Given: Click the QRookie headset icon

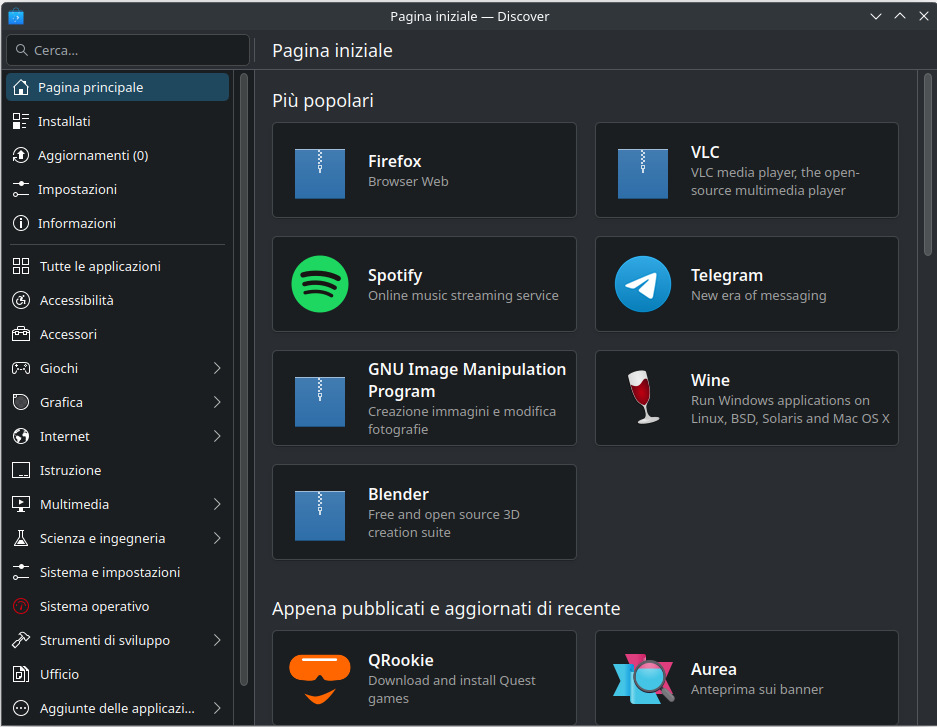Looking at the screenshot, I should 320,678.
